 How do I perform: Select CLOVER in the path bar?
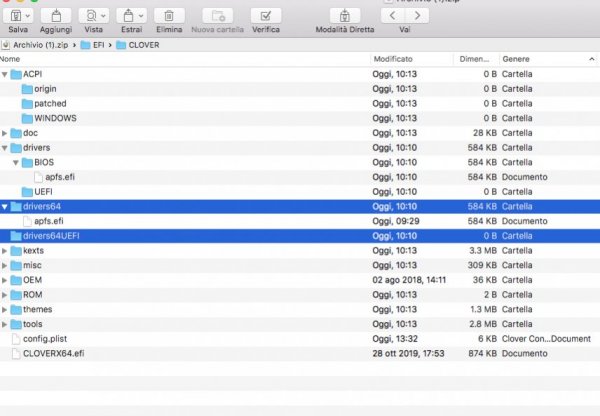point(143,45)
